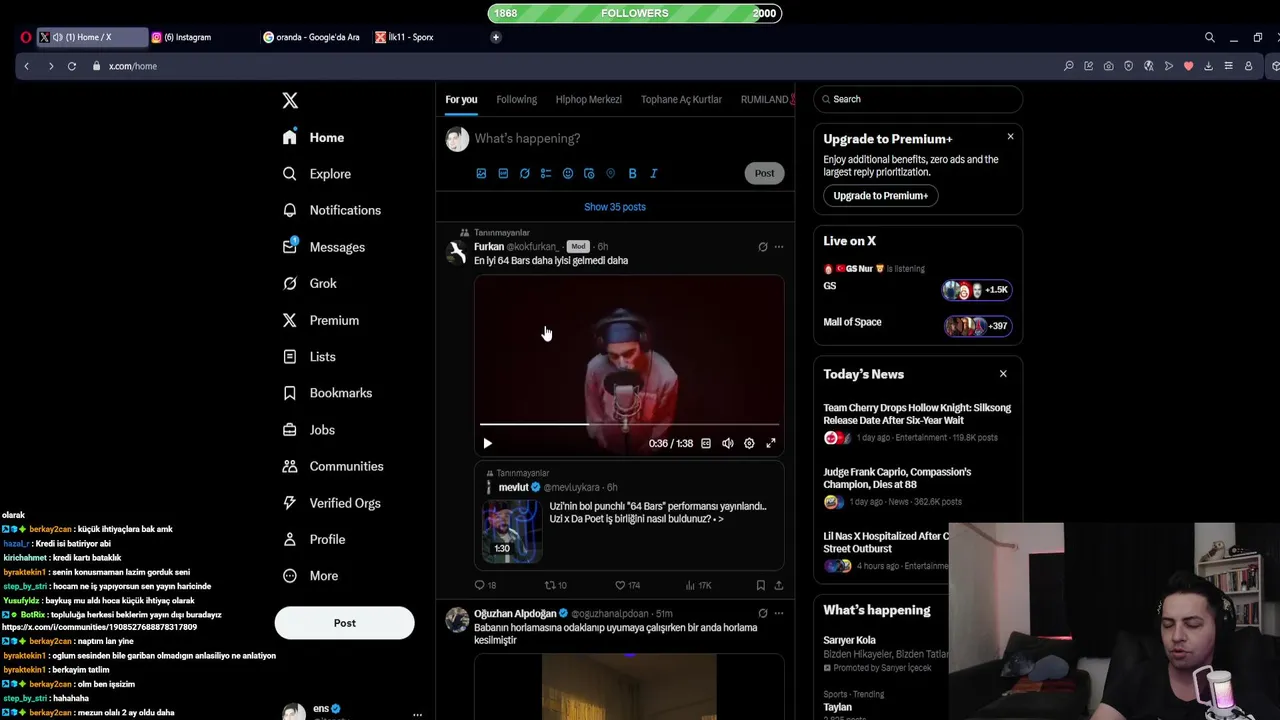Image resolution: width=1280 pixels, height=720 pixels.
Task: Open more options on Oğuzhan Alpdoğan's post
Action: click(x=779, y=613)
